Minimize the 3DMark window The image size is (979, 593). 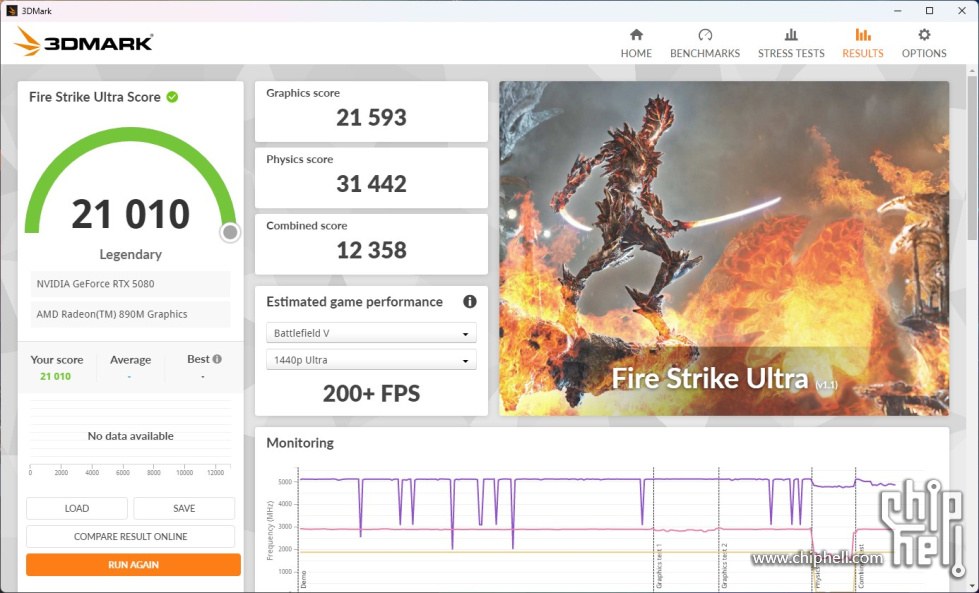pyautogui.click(x=897, y=11)
